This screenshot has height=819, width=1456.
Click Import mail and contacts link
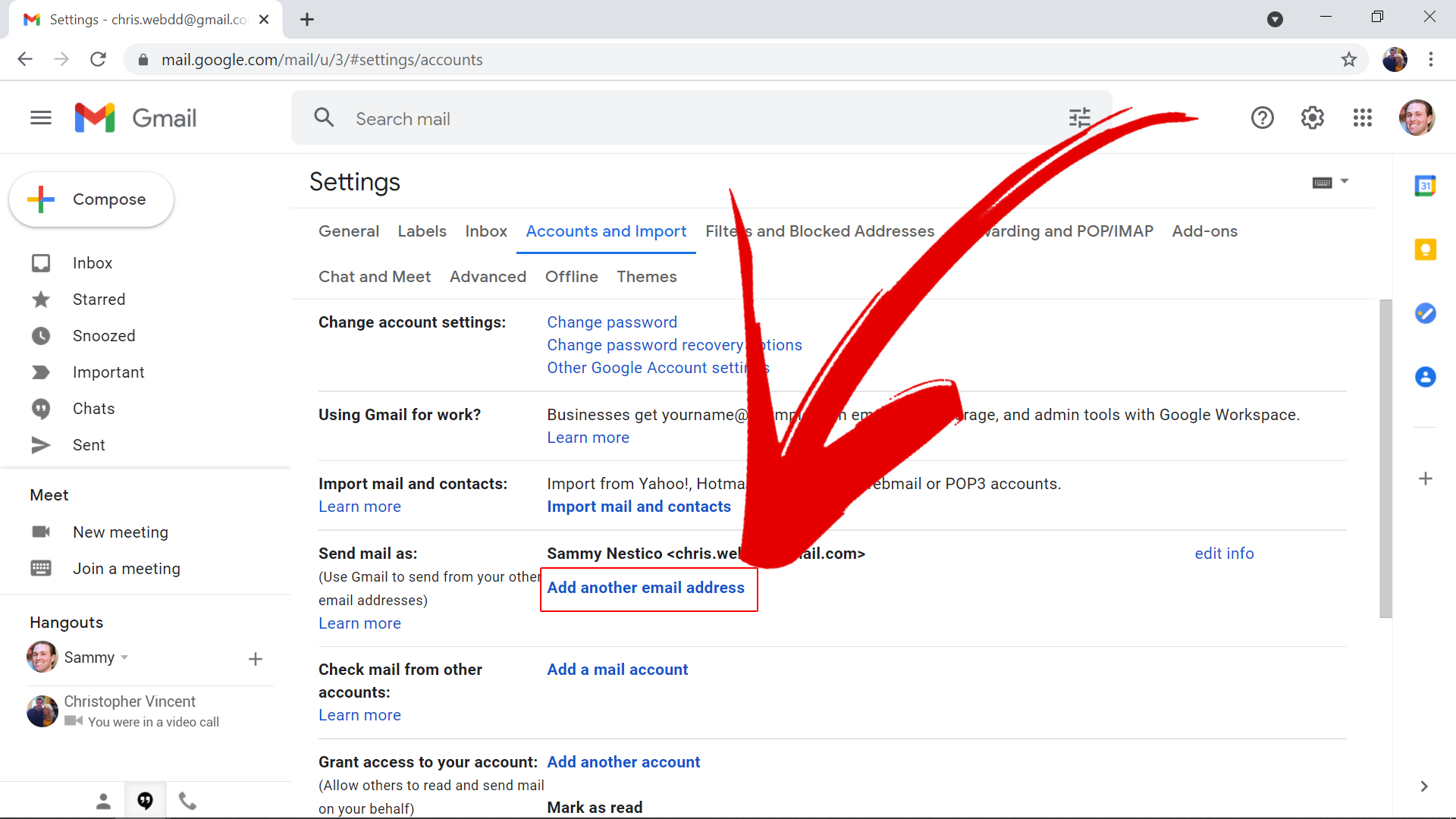pyautogui.click(x=639, y=507)
